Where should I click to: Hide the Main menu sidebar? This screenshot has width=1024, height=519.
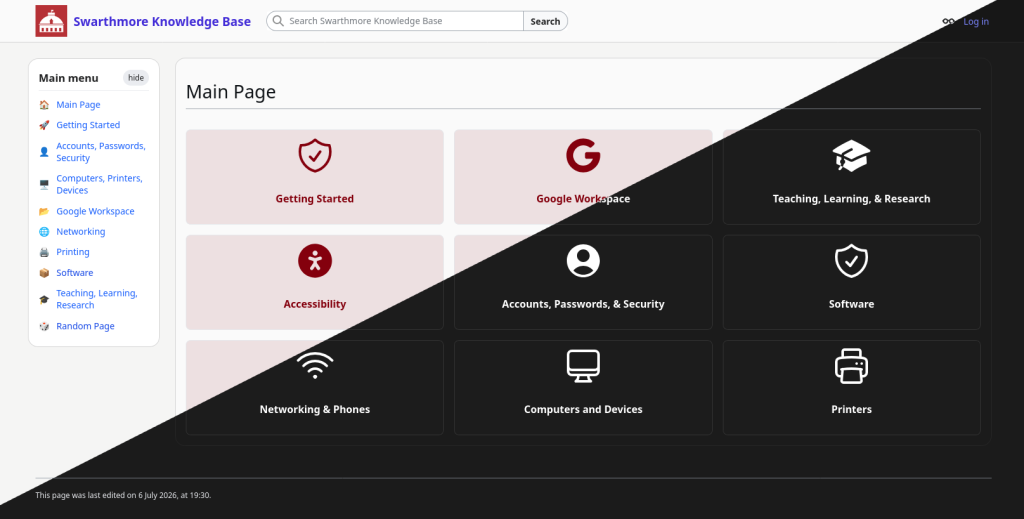136,78
